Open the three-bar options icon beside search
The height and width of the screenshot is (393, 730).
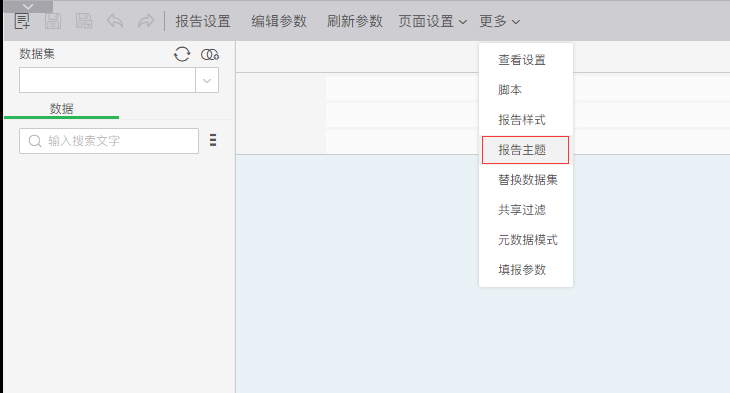213,140
